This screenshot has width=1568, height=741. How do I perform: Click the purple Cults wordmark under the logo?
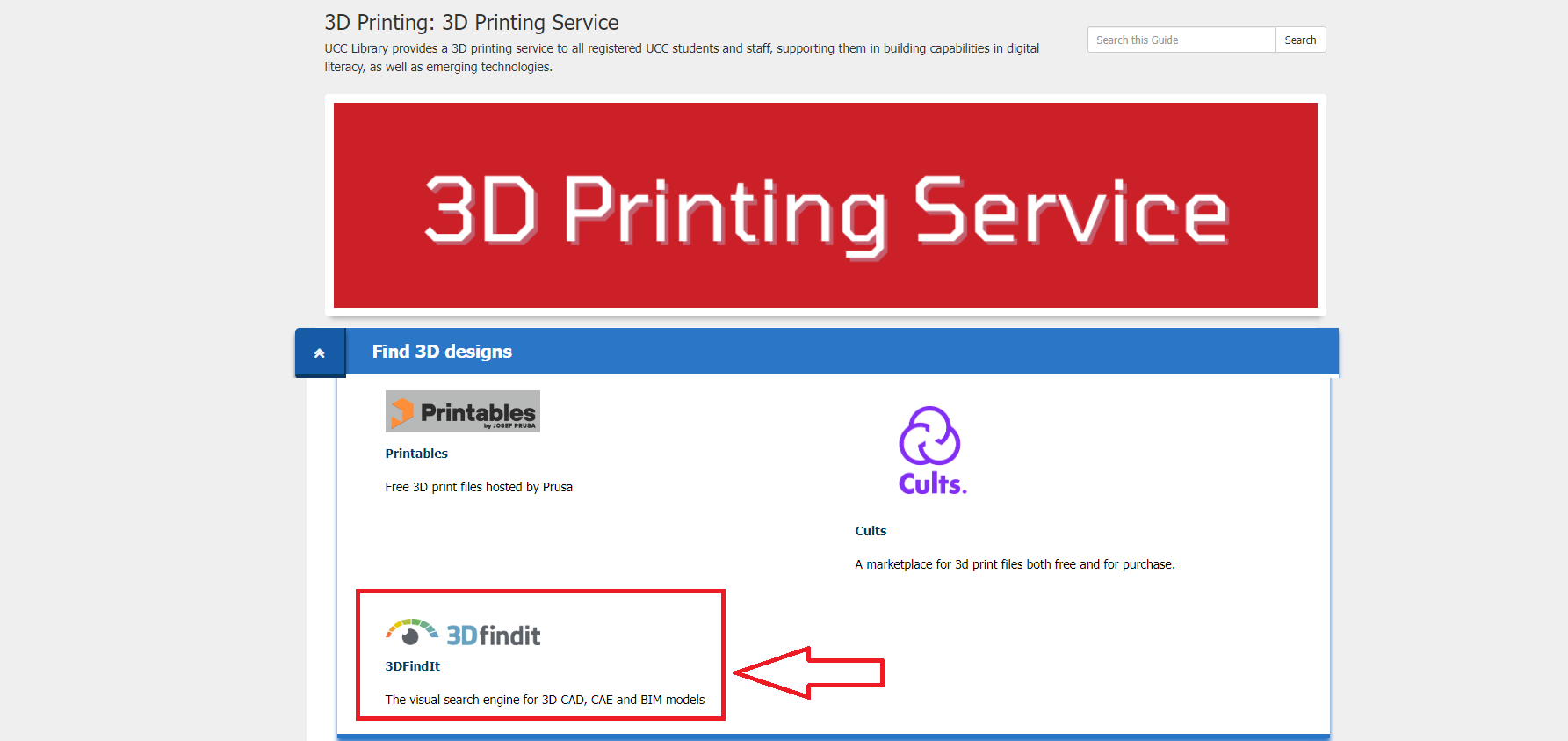932,484
